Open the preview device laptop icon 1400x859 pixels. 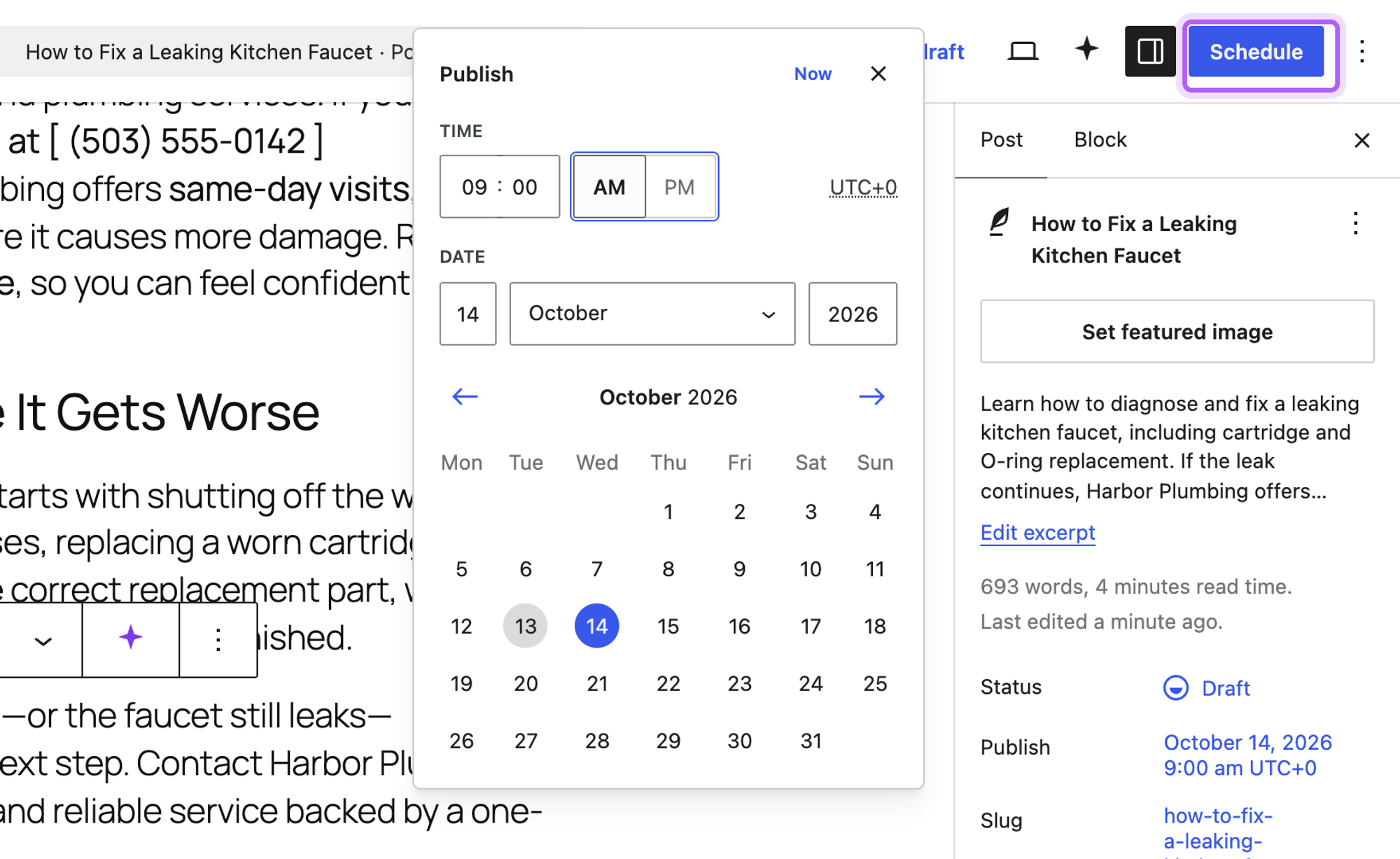coord(1022,51)
